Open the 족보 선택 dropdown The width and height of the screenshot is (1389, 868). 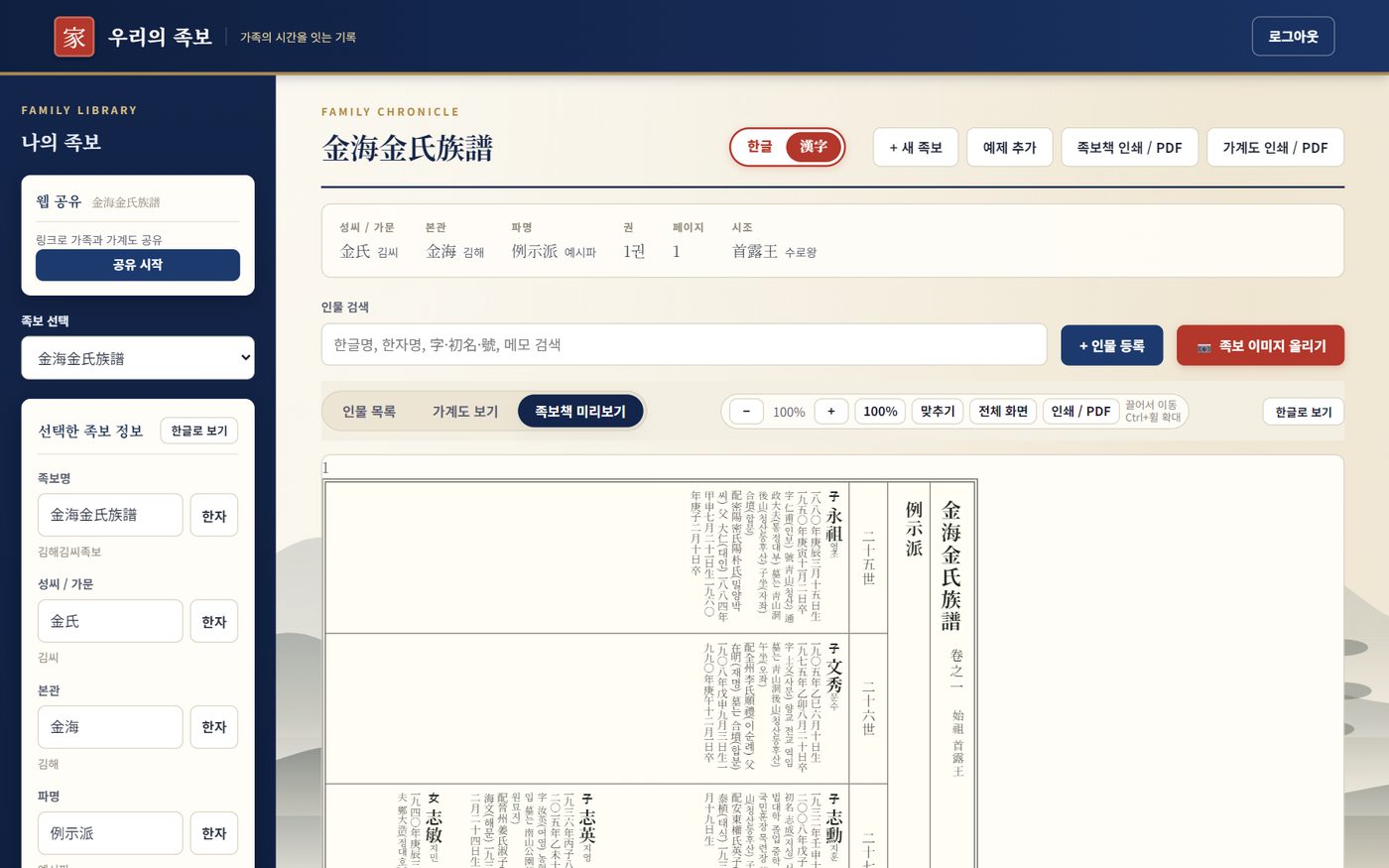pos(138,358)
